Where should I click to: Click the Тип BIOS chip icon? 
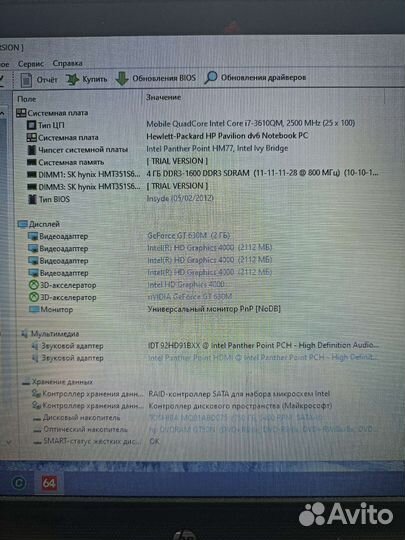pos(32,199)
